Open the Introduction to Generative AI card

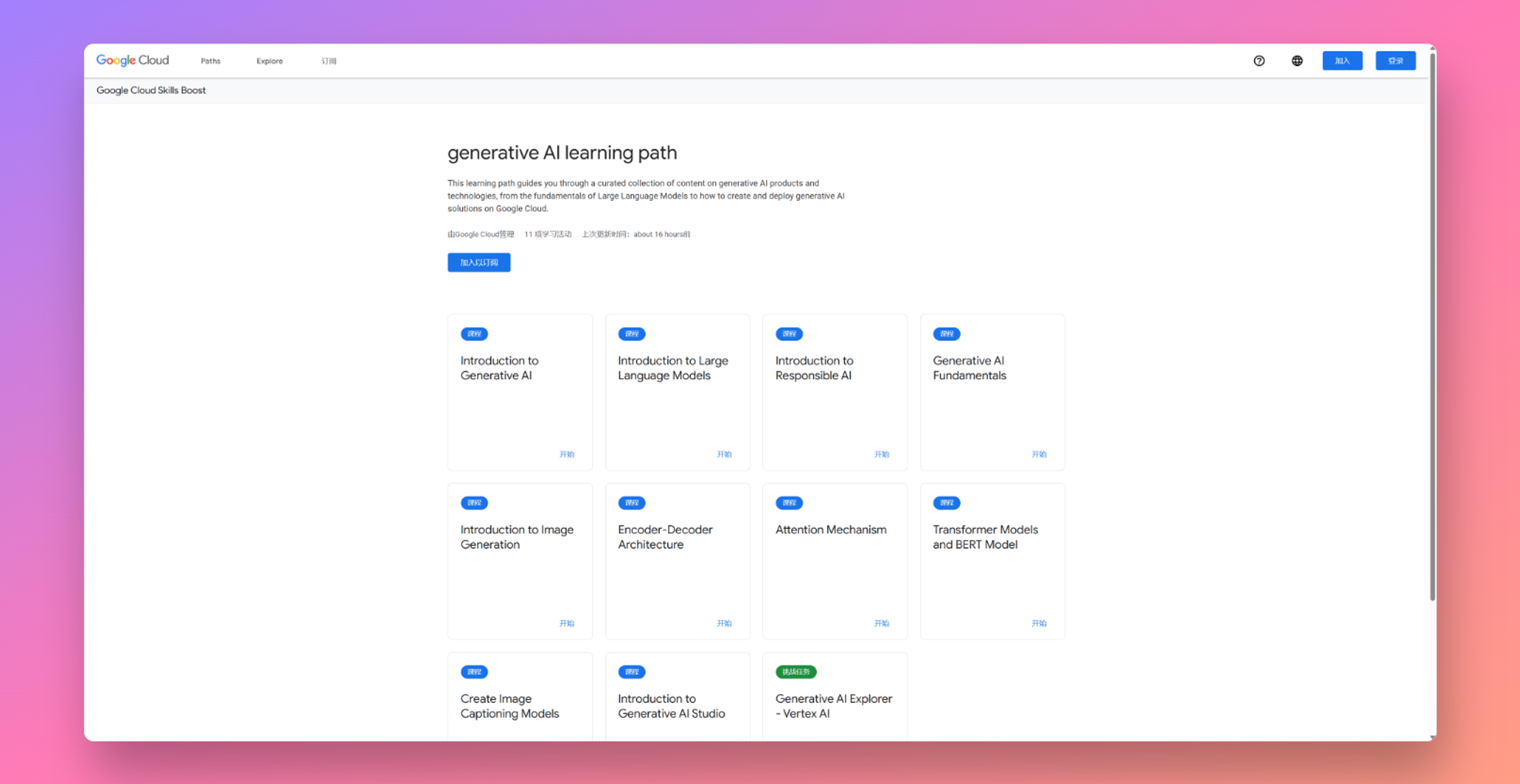point(520,393)
